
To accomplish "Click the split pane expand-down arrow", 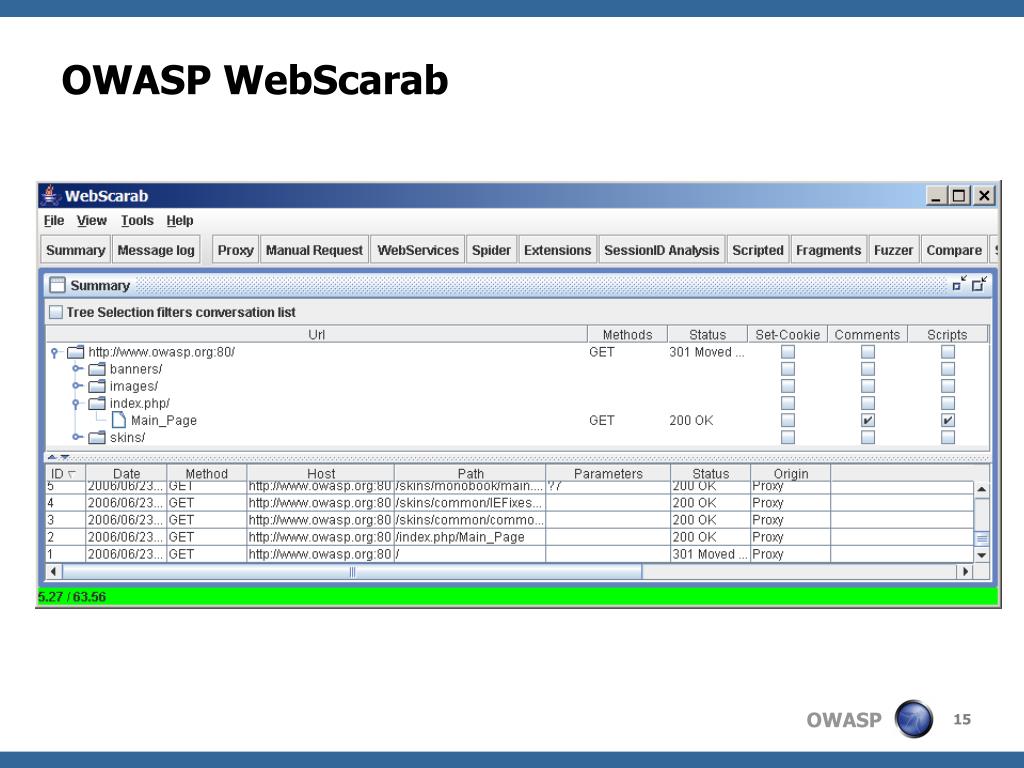I will (x=65, y=456).
